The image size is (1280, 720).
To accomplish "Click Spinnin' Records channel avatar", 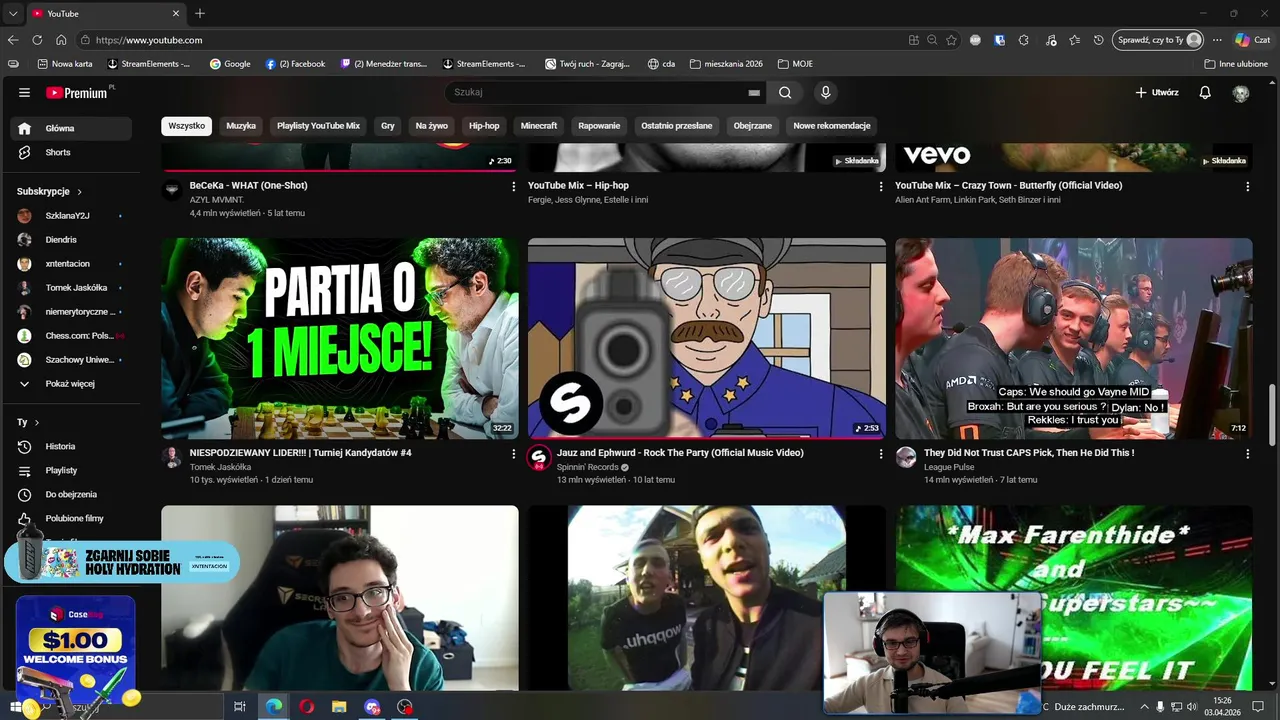I will pos(539,458).
